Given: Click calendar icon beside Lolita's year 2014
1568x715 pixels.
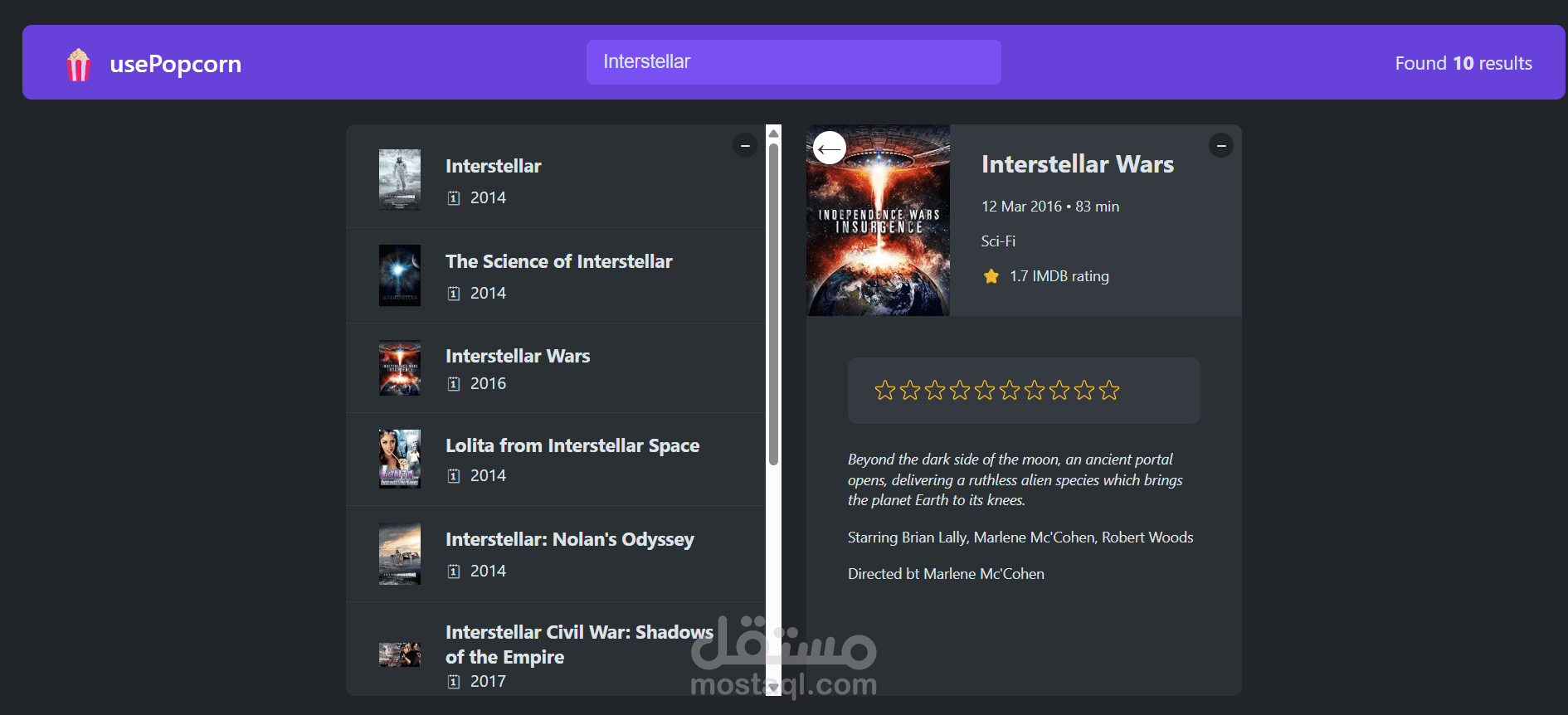Looking at the screenshot, I should point(454,476).
